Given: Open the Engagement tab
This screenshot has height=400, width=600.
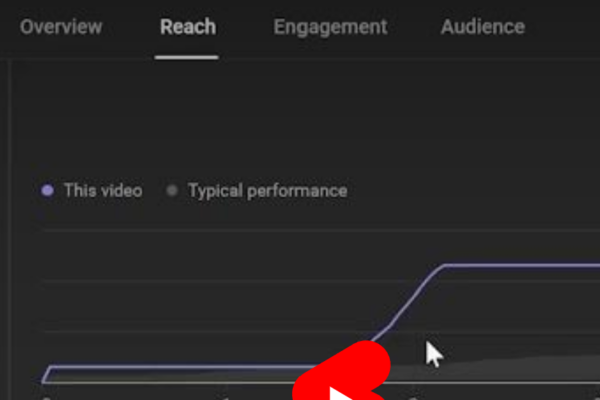Looking at the screenshot, I should 330,28.
